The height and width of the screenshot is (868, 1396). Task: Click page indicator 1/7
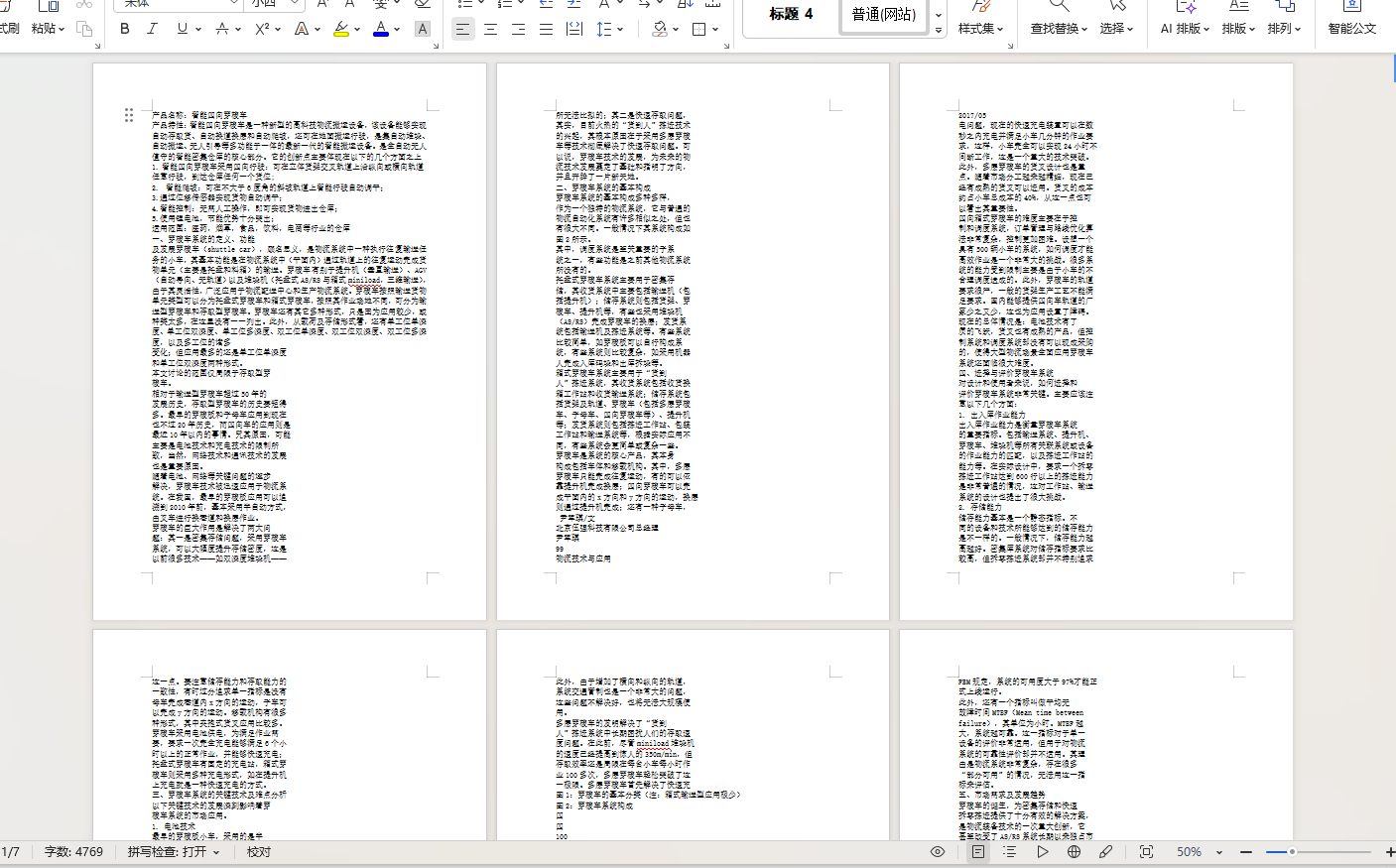click(11, 851)
